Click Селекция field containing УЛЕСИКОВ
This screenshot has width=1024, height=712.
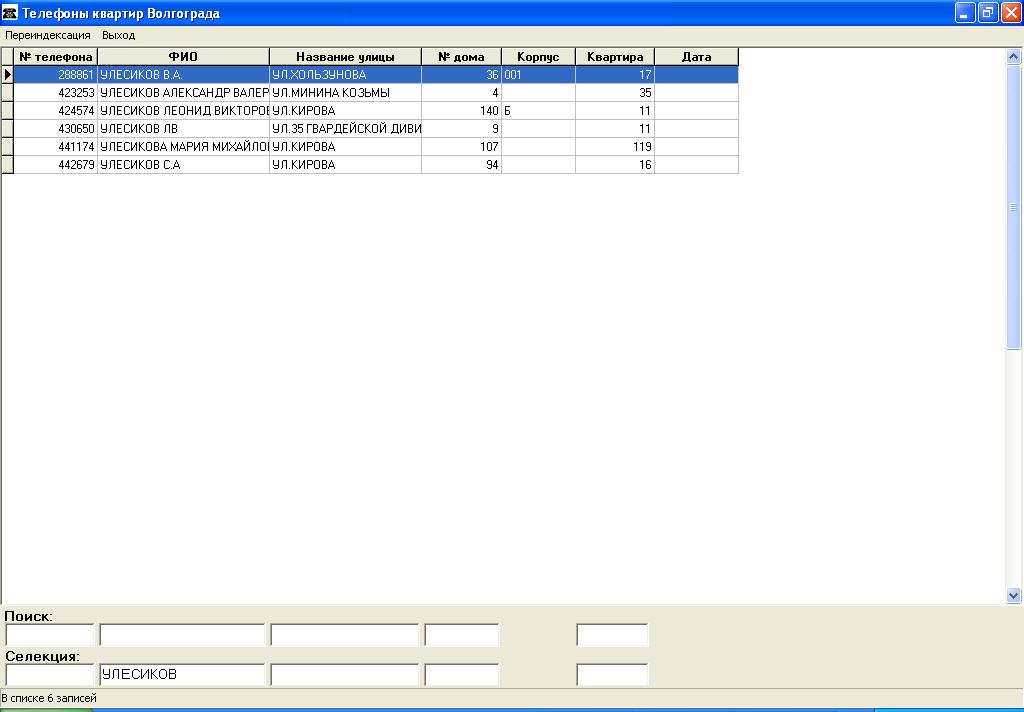[182, 675]
